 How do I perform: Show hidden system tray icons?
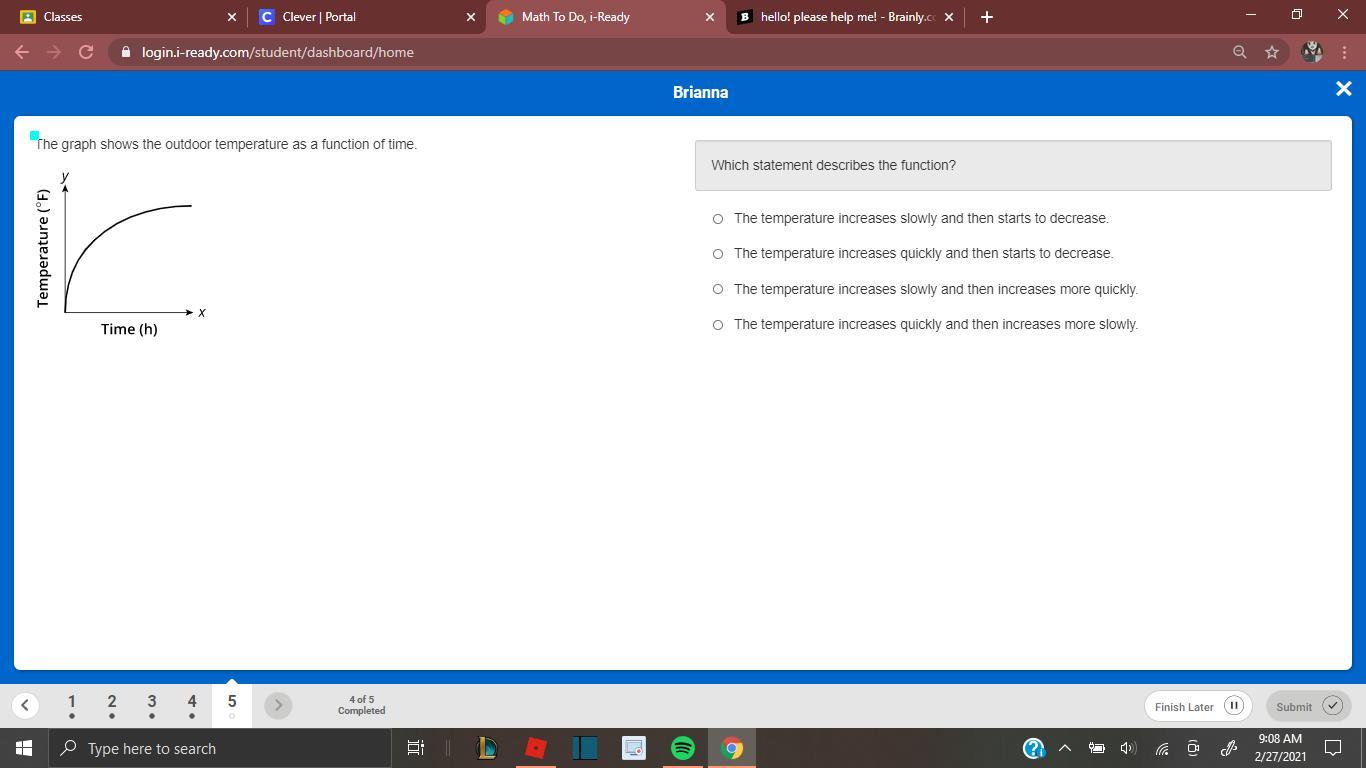[1065, 748]
